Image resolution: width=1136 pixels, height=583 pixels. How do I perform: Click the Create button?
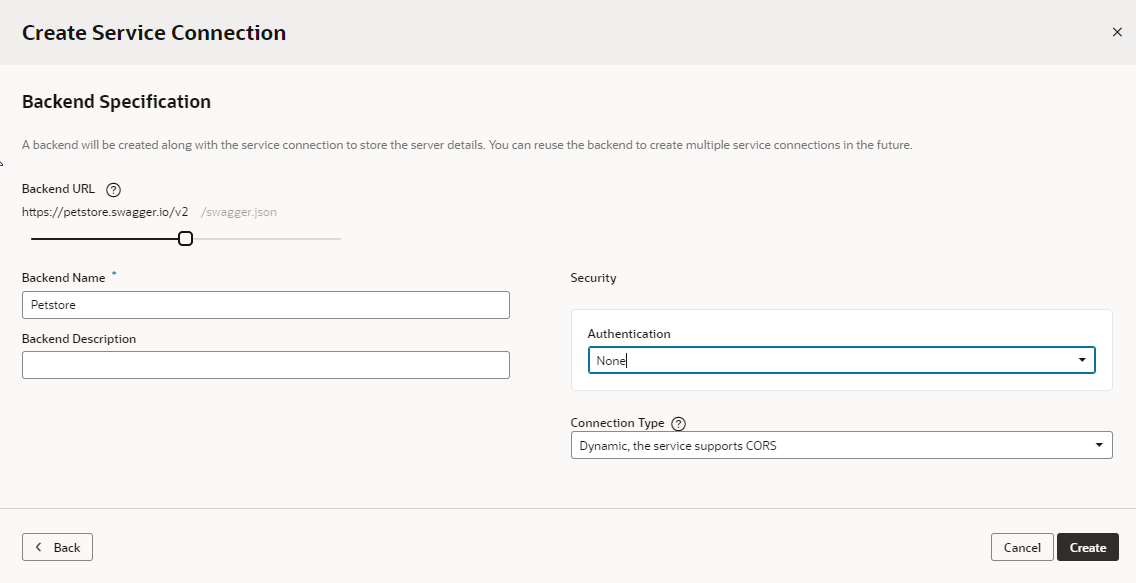1087,547
